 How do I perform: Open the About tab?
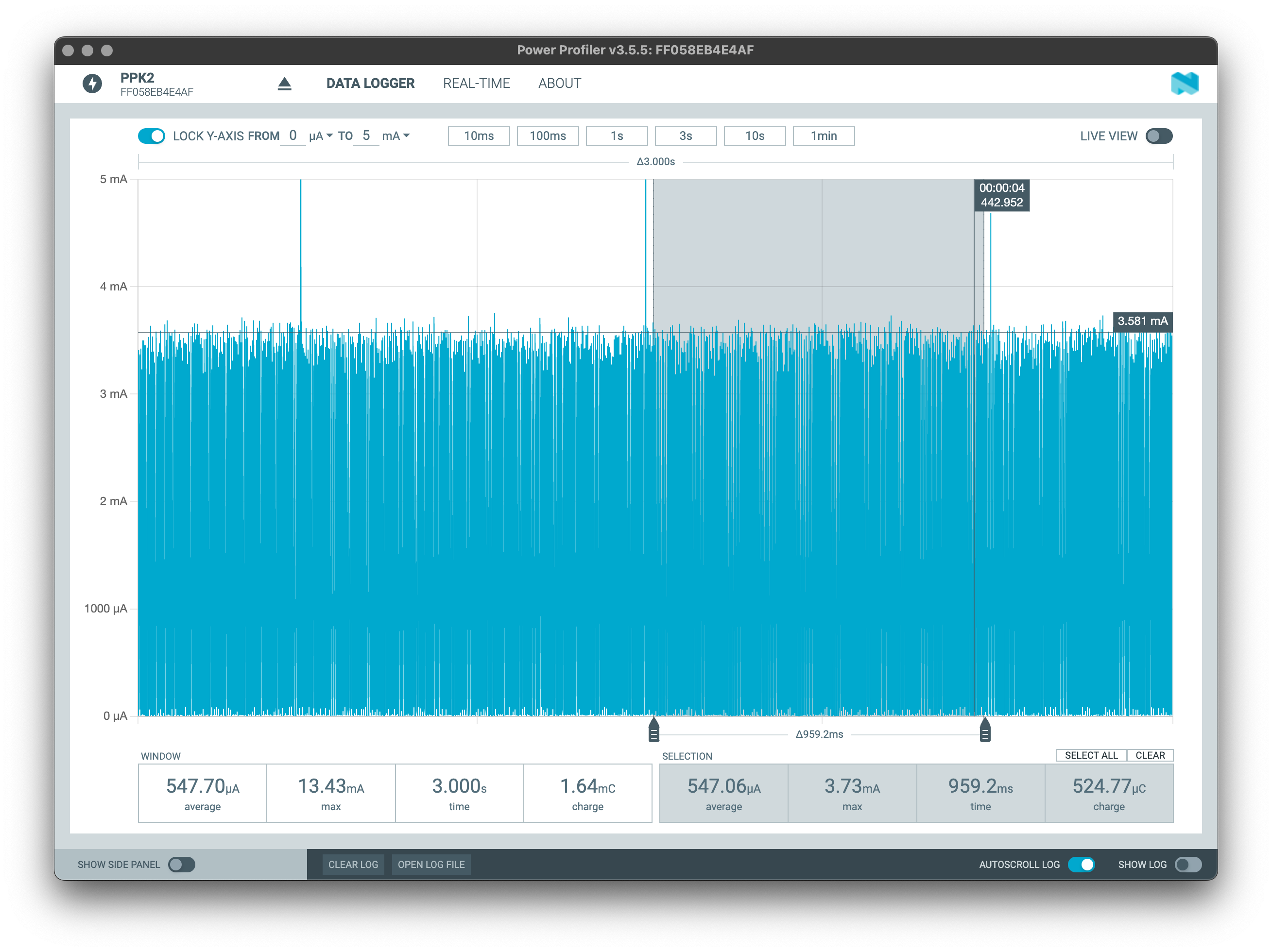(560, 84)
